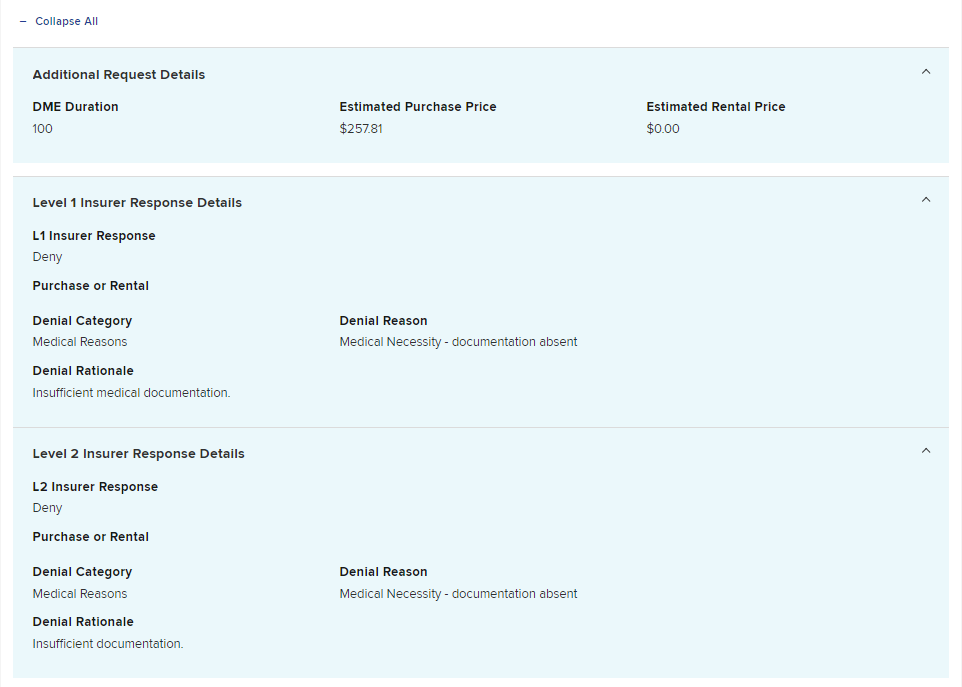Click the L2 Insurer Response label
This screenshot has width=962, height=687.
pyautogui.click(x=95, y=487)
